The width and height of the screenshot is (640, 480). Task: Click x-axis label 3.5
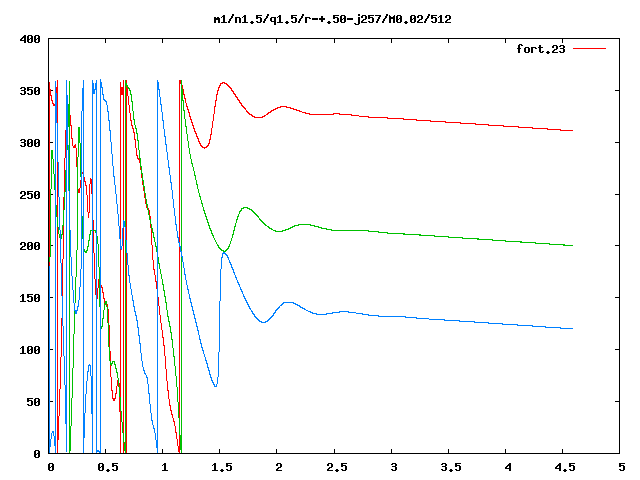coord(451,467)
